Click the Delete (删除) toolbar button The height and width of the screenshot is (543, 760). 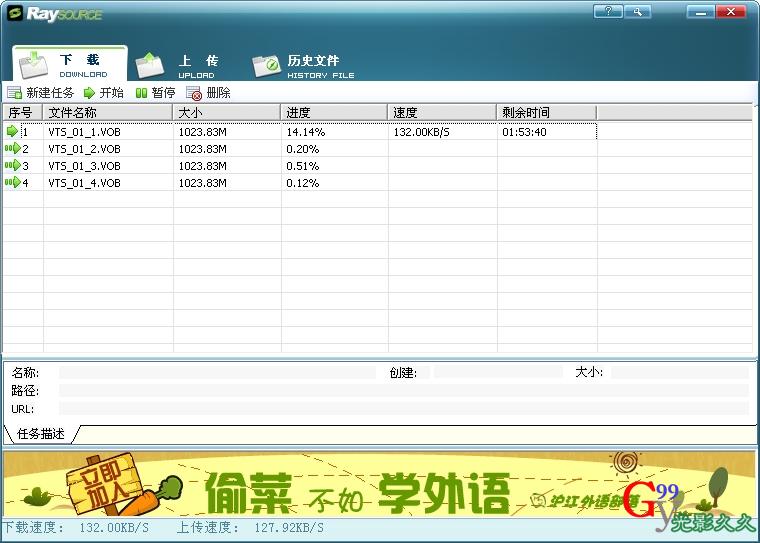point(208,93)
